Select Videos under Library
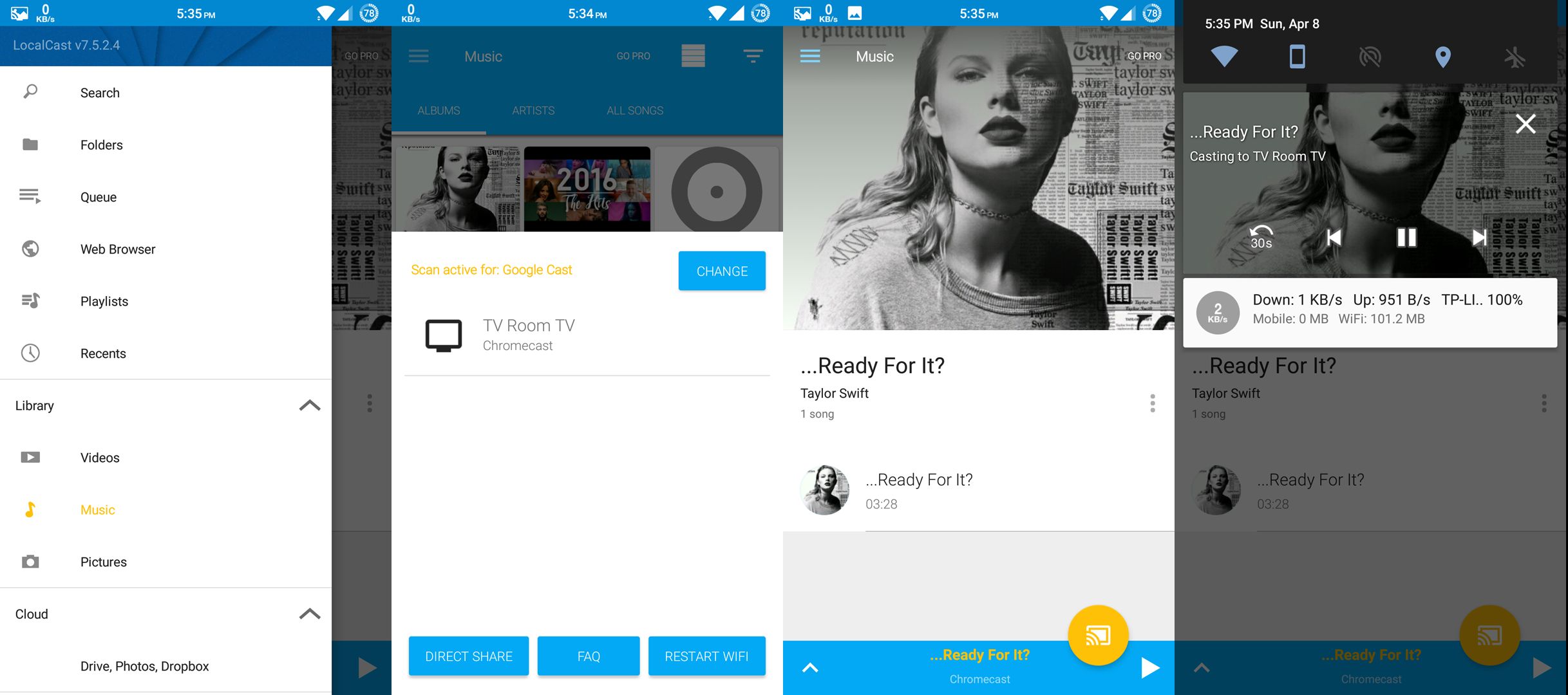The height and width of the screenshot is (695, 1568). click(x=165, y=458)
